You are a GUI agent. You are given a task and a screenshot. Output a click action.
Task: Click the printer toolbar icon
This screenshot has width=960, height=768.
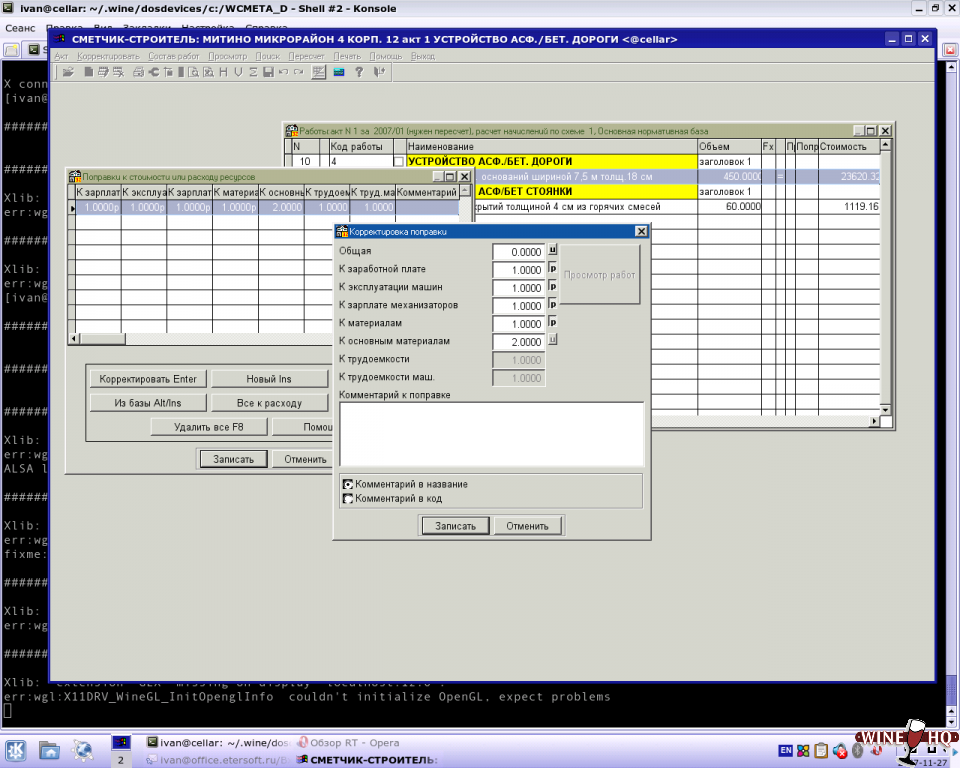138,72
